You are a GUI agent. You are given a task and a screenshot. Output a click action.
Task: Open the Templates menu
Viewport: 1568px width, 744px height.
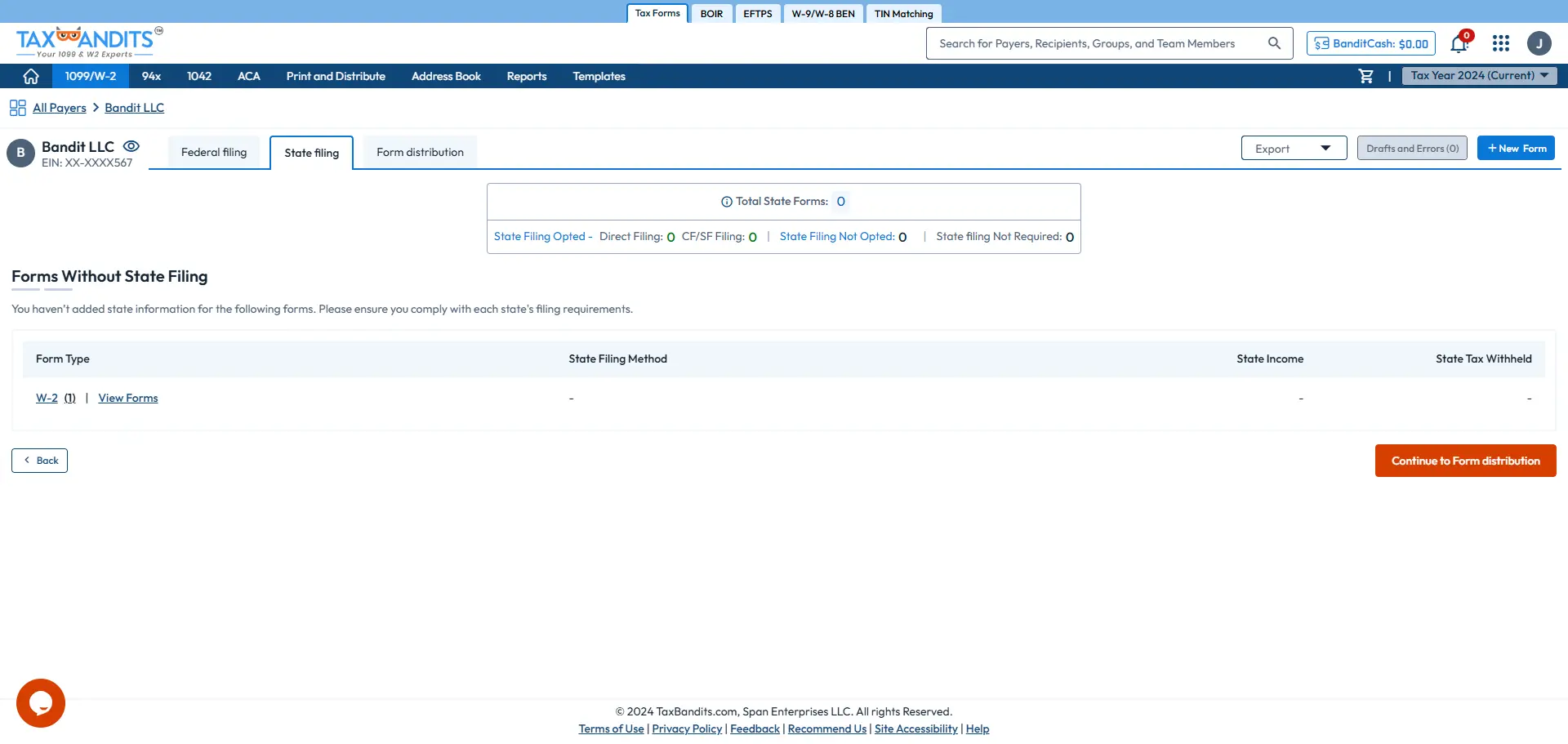[599, 76]
